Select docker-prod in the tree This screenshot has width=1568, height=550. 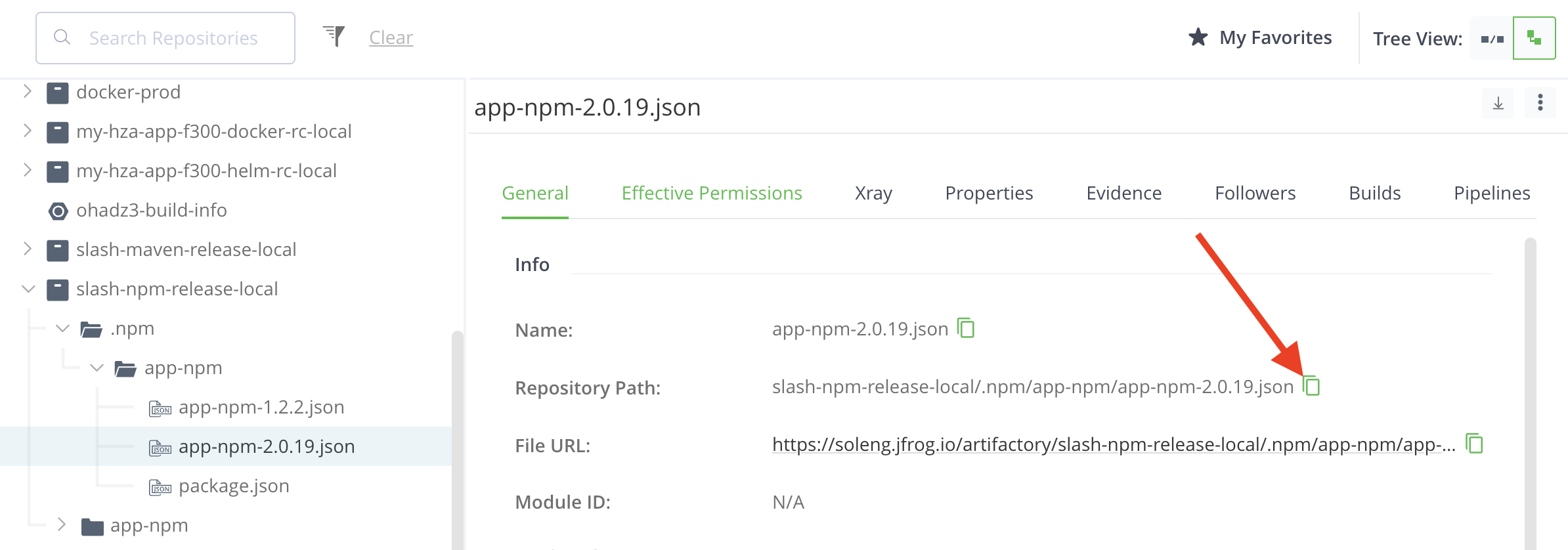(128, 92)
